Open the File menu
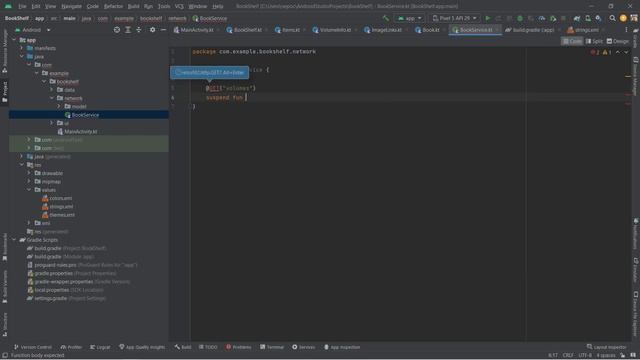Image resolution: width=640 pixels, height=360 pixels. (x=22, y=6)
